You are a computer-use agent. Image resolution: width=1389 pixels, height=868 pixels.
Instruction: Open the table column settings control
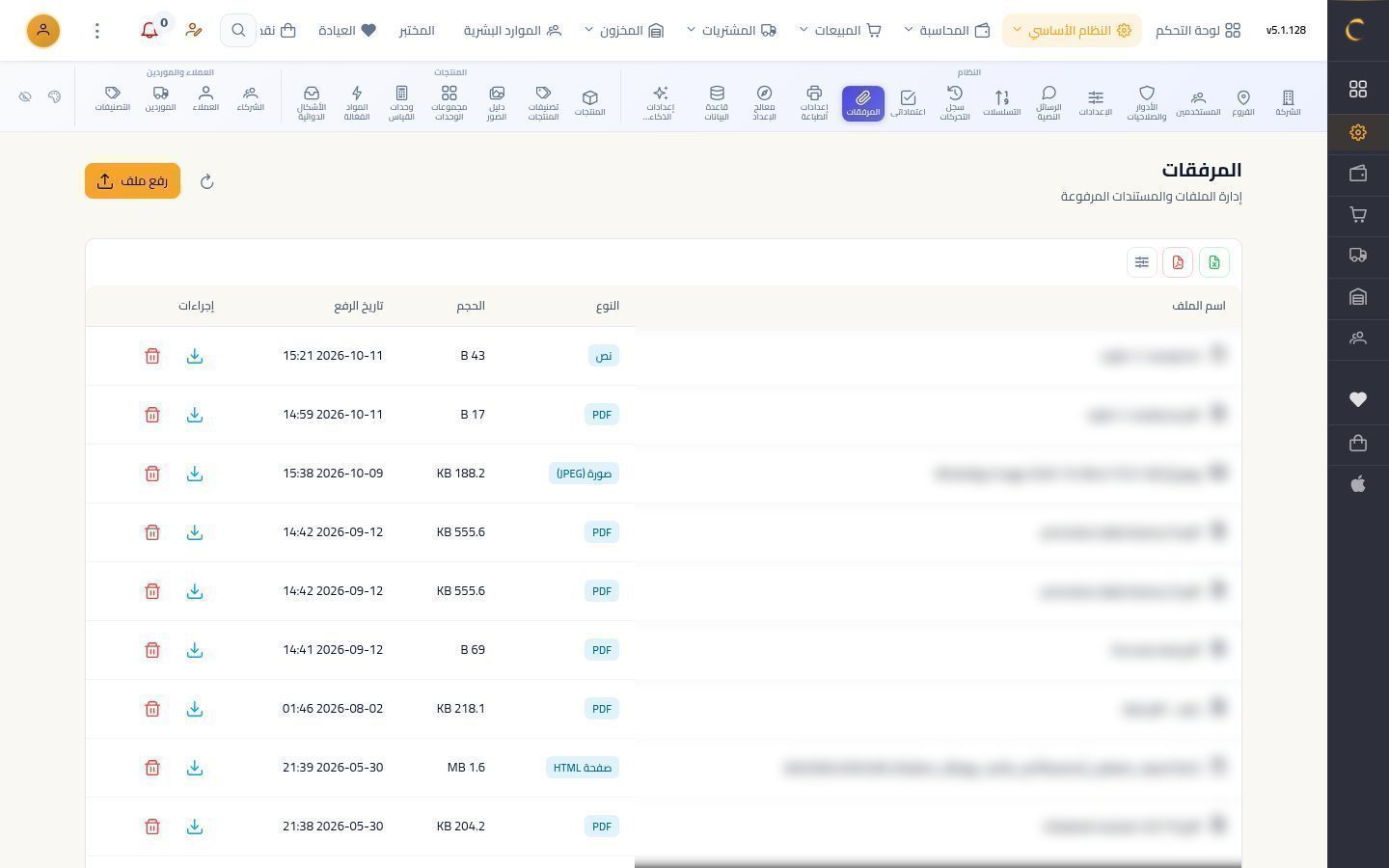pyautogui.click(x=1142, y=262)
